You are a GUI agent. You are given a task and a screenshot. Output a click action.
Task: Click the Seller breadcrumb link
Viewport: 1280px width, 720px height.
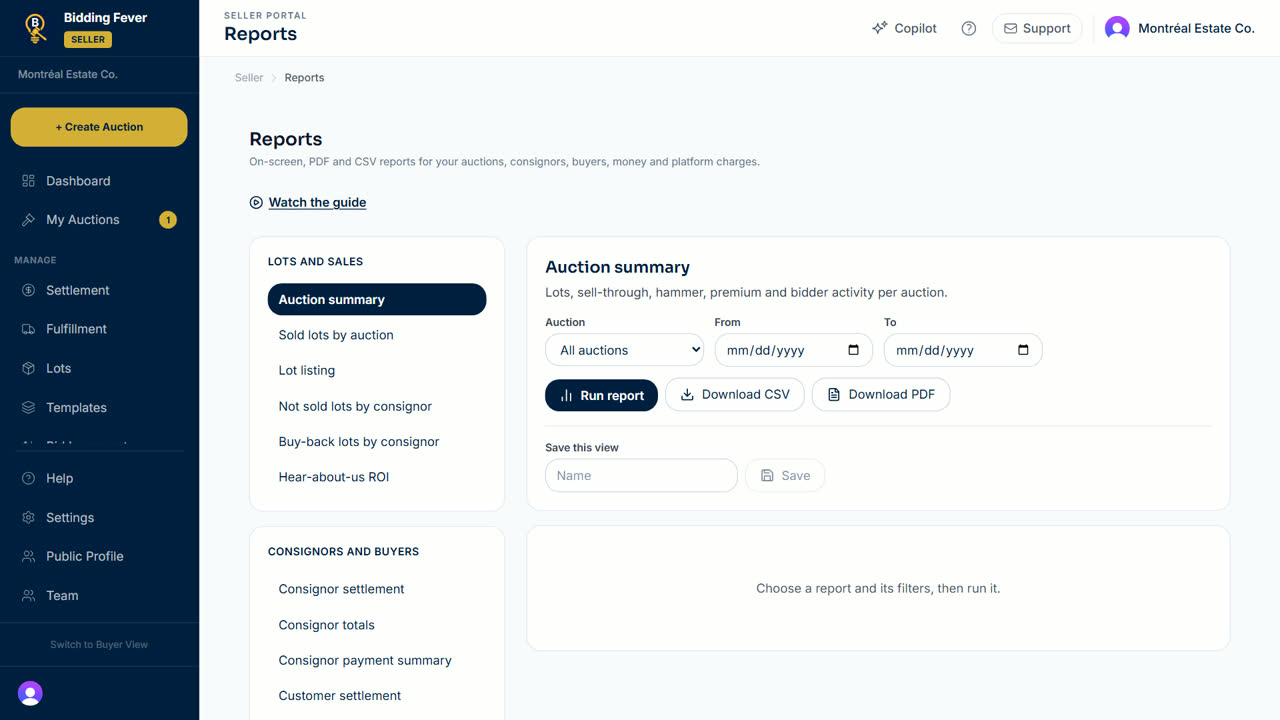pos(249,77)
